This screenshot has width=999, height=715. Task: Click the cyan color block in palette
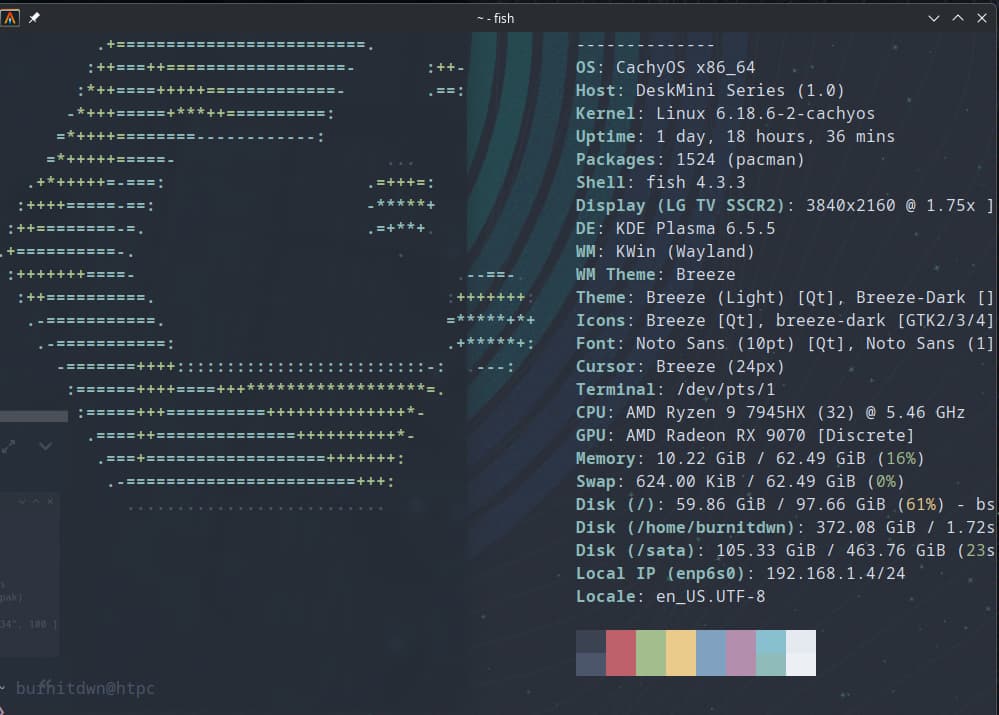pos(771,653)
